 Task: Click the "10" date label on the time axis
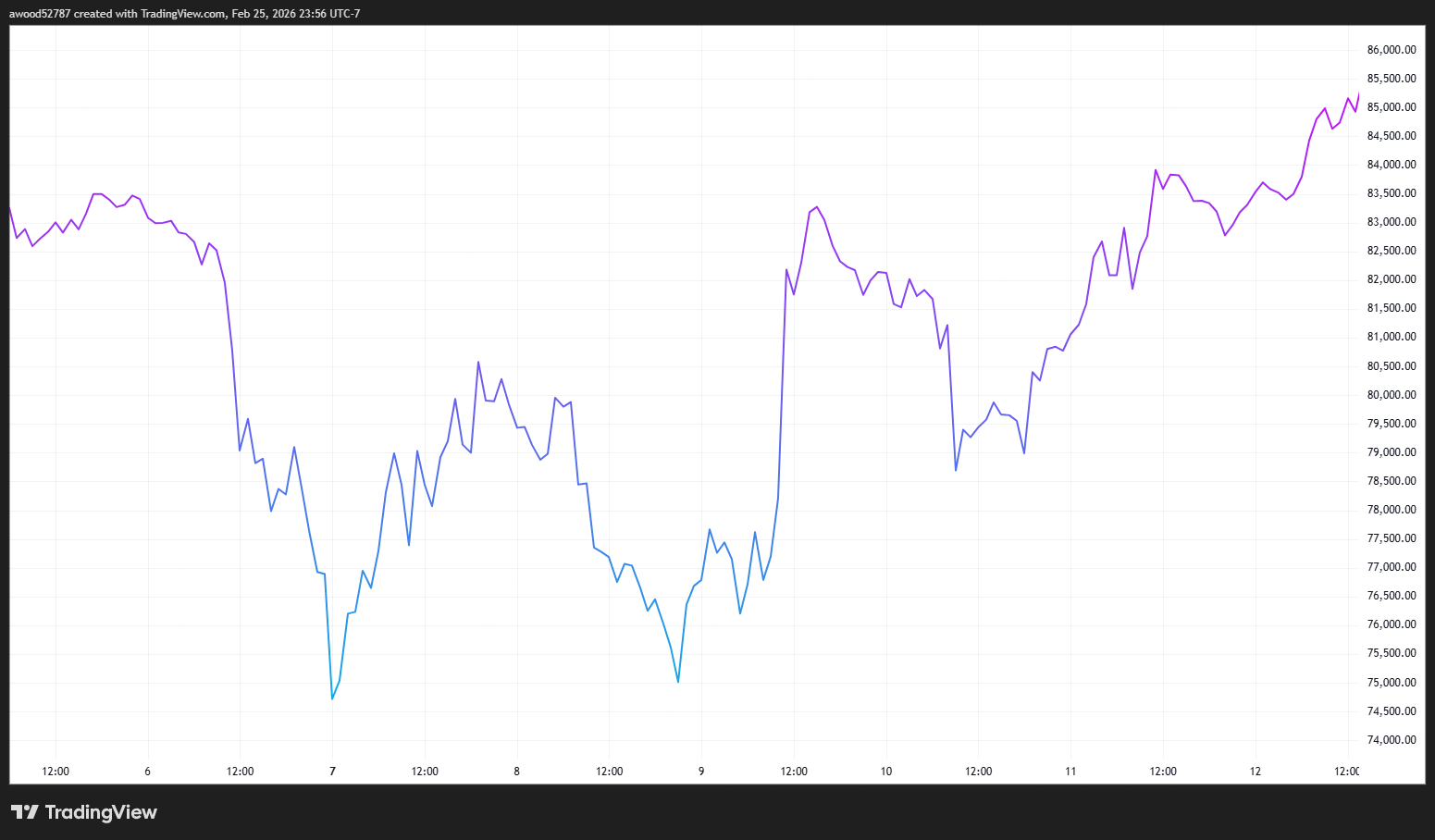click(885, 771)
